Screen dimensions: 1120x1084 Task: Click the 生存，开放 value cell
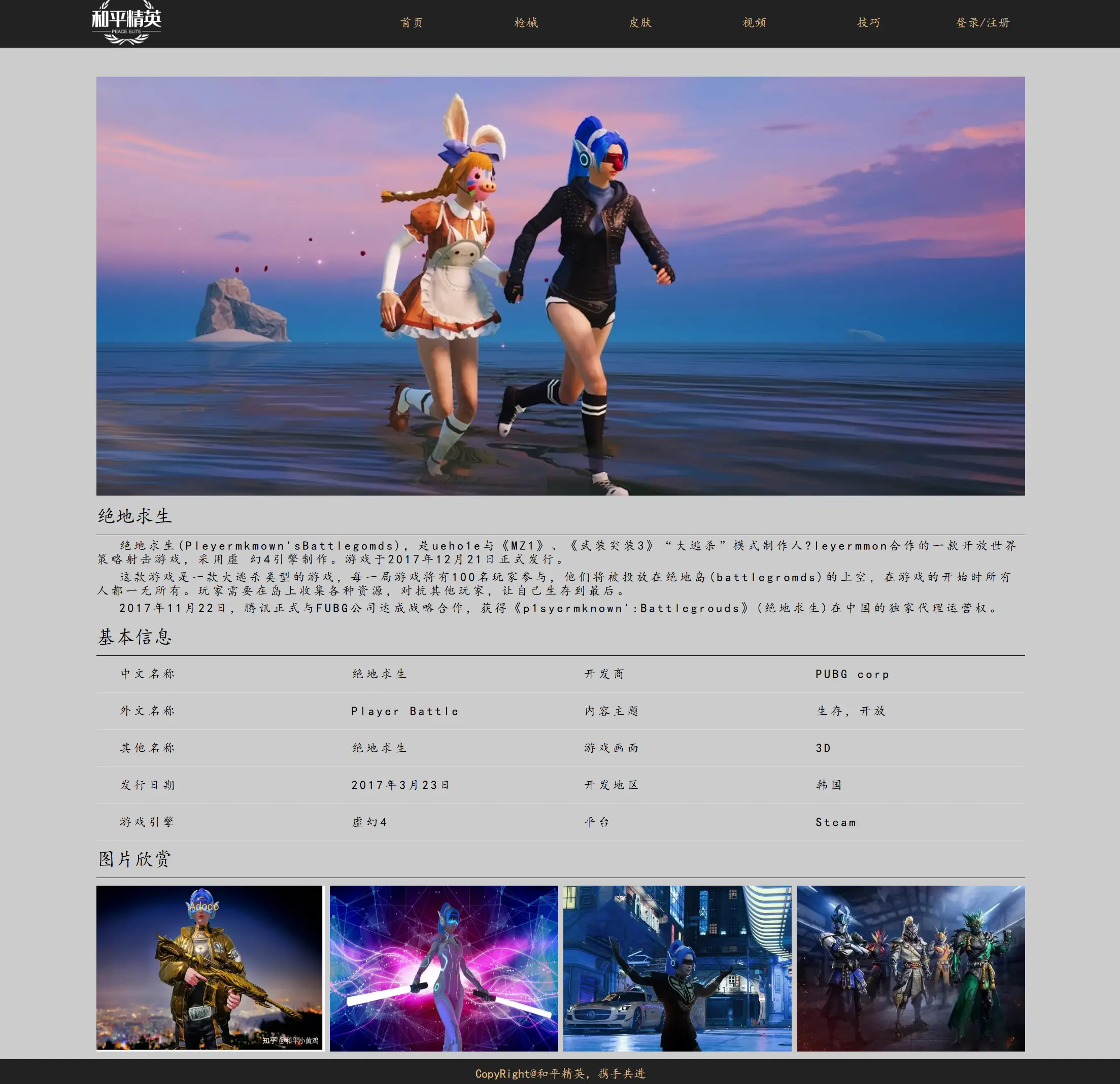tap(851, 711)
